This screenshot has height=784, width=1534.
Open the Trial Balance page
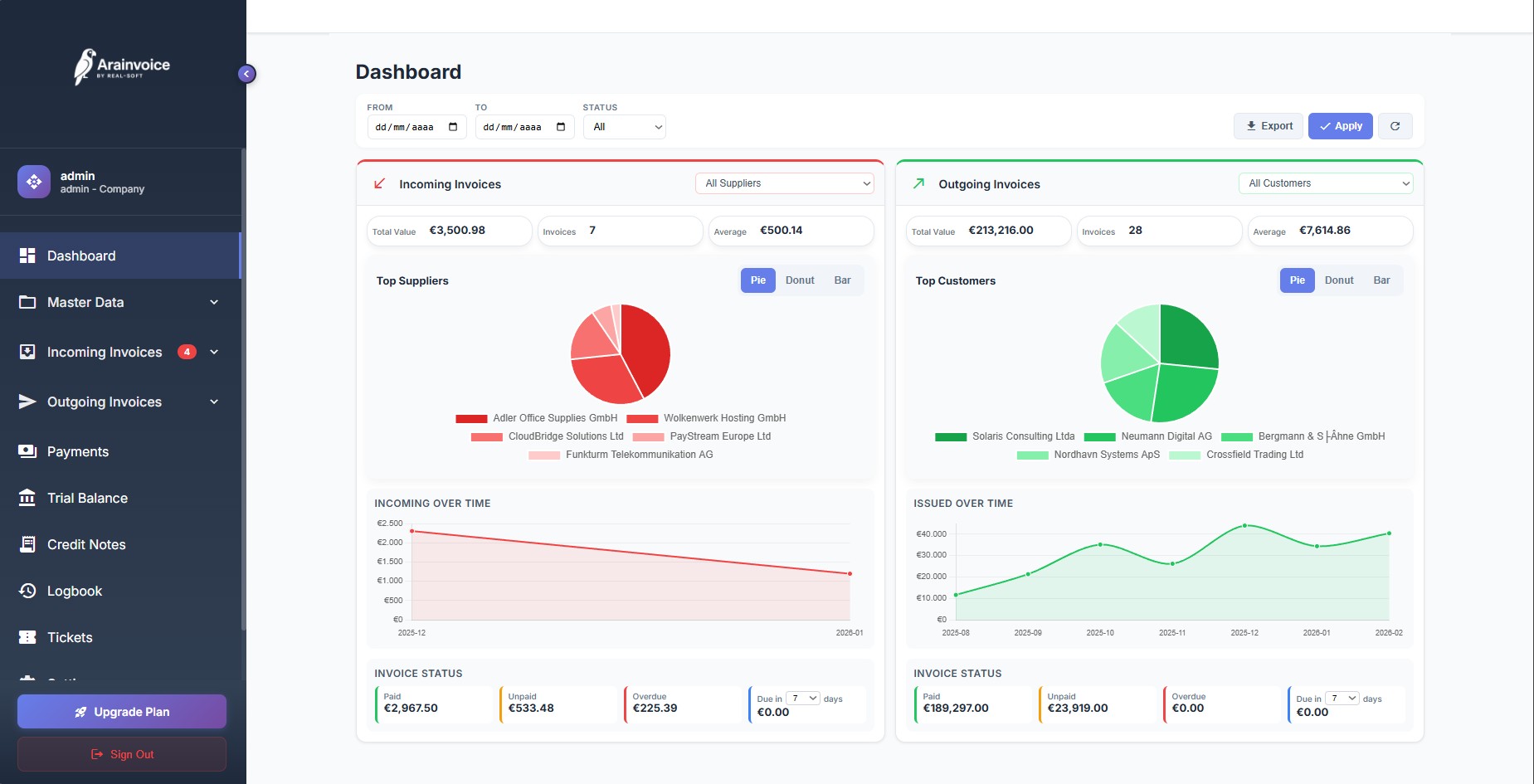click(87, 498)
